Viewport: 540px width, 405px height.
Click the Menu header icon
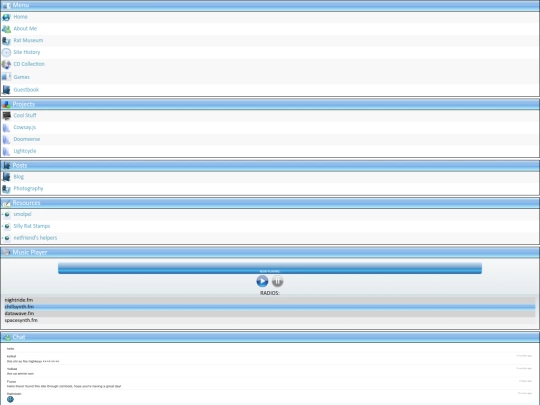click(6, 6)
